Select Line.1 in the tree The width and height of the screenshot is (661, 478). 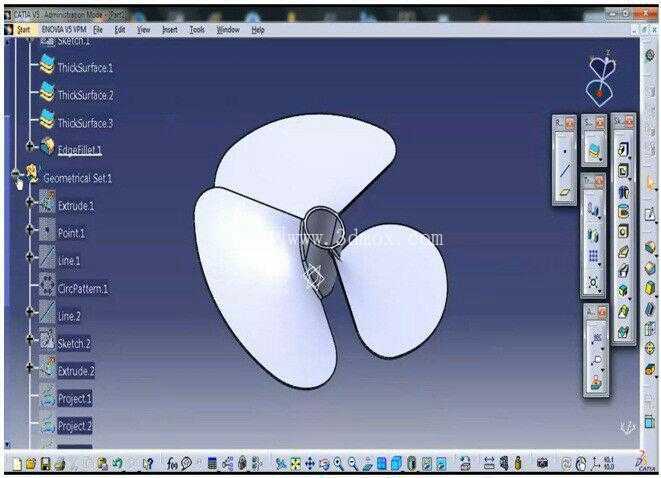pyautogui.click(x=69, y=261)
